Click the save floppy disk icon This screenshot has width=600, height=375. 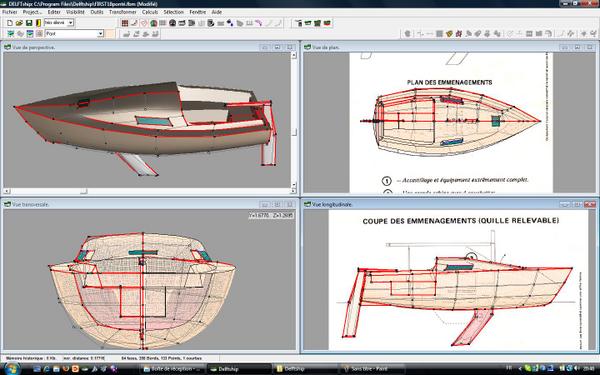point(29,23)
